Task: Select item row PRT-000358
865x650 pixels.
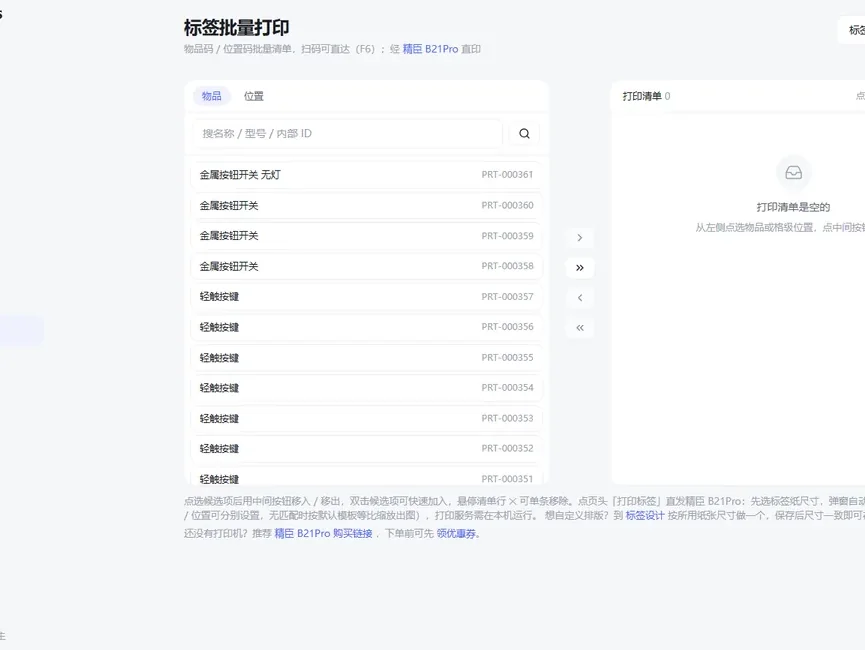Action: pyautogui.click(x=366, y=266)
